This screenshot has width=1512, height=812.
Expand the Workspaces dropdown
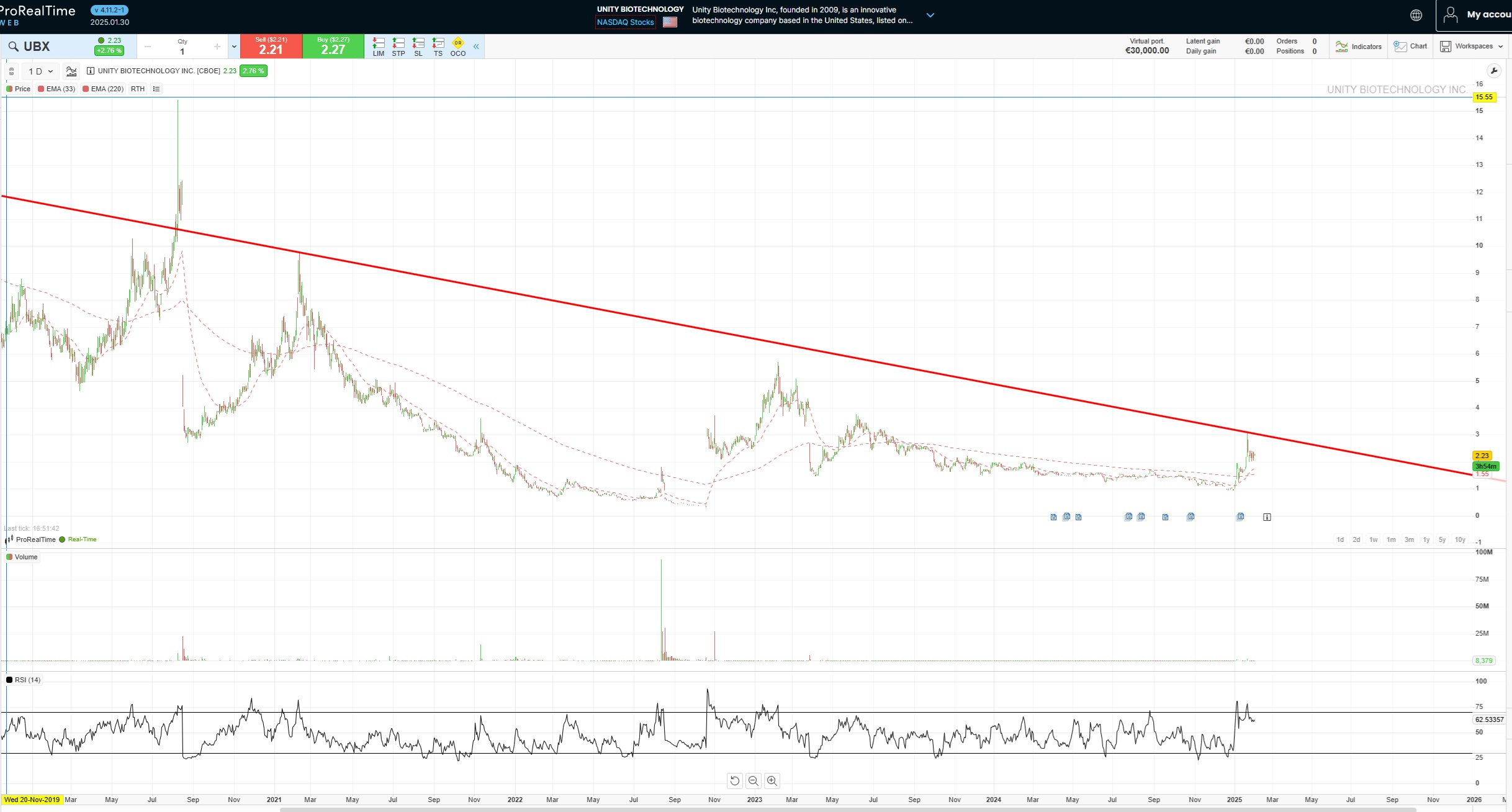[1472, 47]
